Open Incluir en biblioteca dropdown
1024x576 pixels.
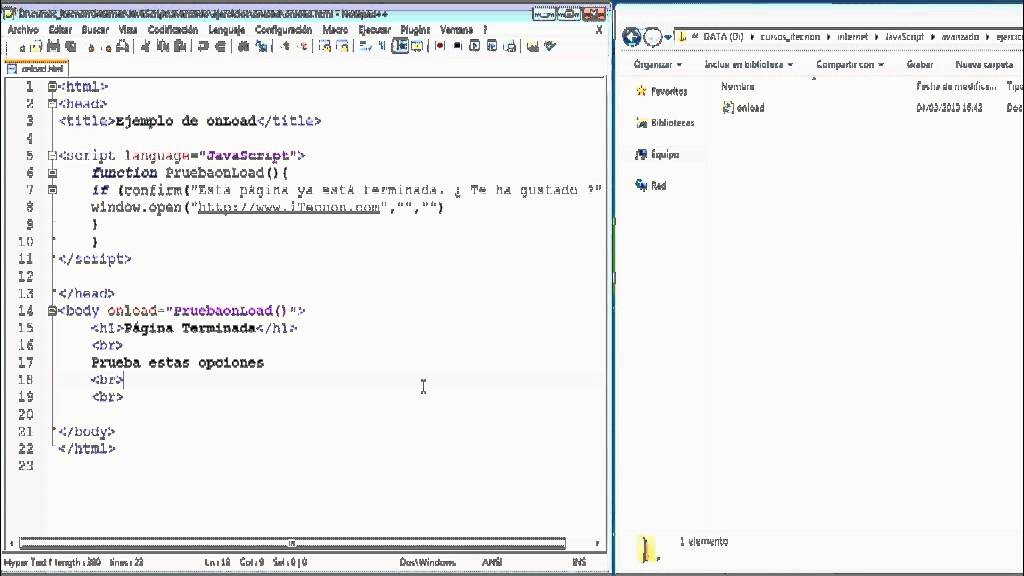point(748,64)
